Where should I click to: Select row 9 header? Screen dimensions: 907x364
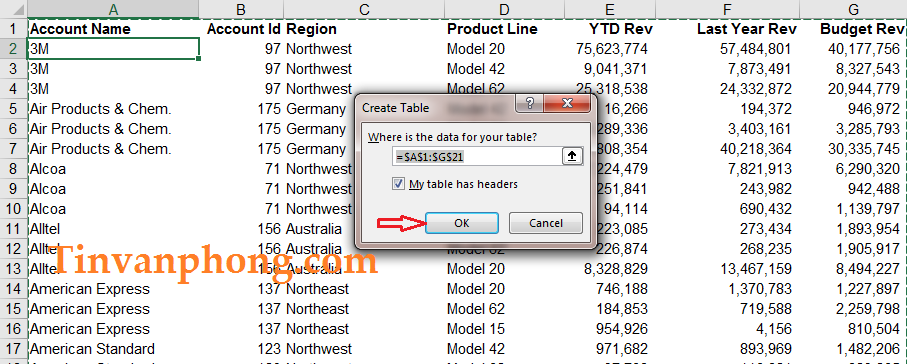click(x=13, y=189)
